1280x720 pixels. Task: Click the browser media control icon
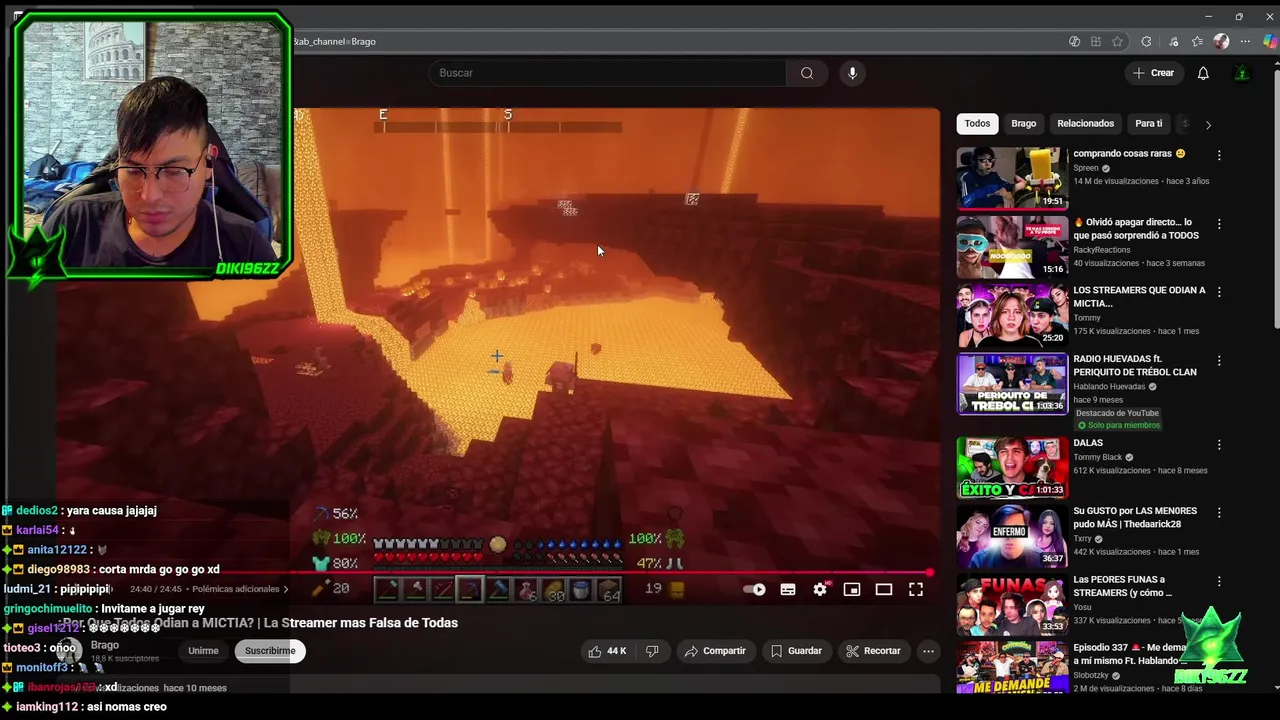click(x=1173, y=41)
